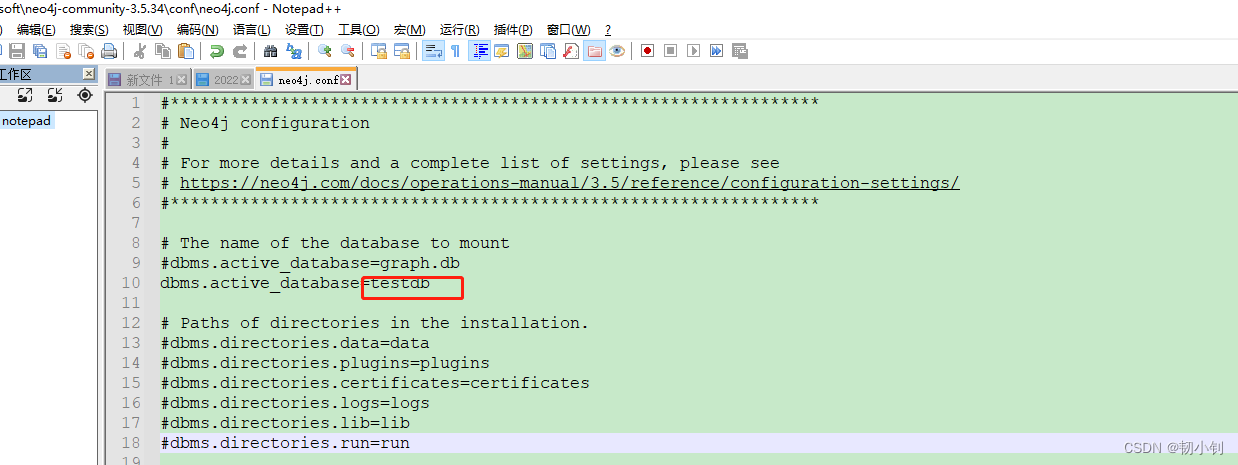1238x465 pixels.
Task: Open the Document List panel icon
Action: 548,50
